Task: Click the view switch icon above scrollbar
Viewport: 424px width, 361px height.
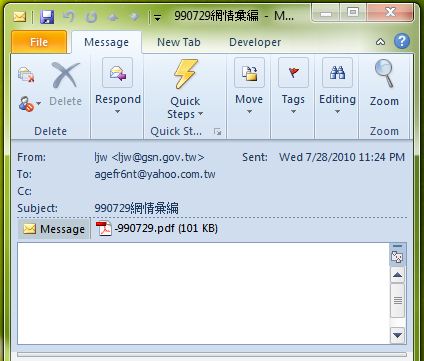Action: [397, 257]
